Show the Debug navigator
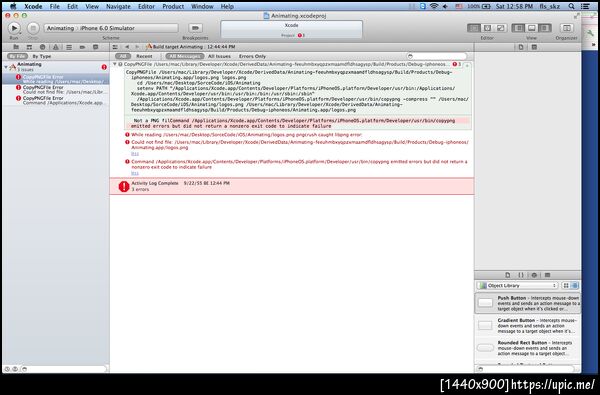Viewport: 600px width, 395px height. point(69,47)
